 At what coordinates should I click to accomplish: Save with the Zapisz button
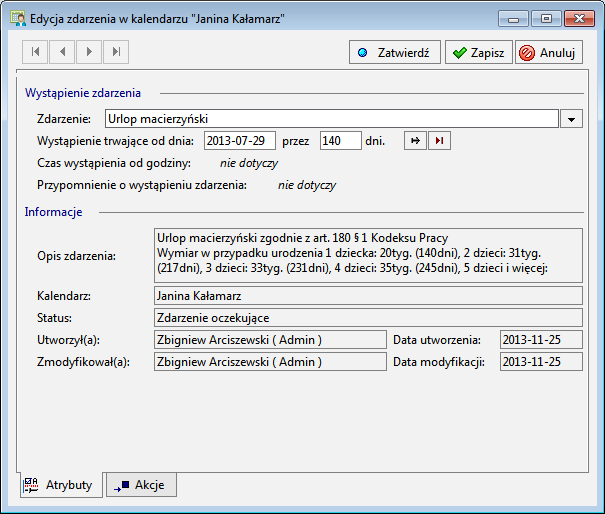[479, 52]
